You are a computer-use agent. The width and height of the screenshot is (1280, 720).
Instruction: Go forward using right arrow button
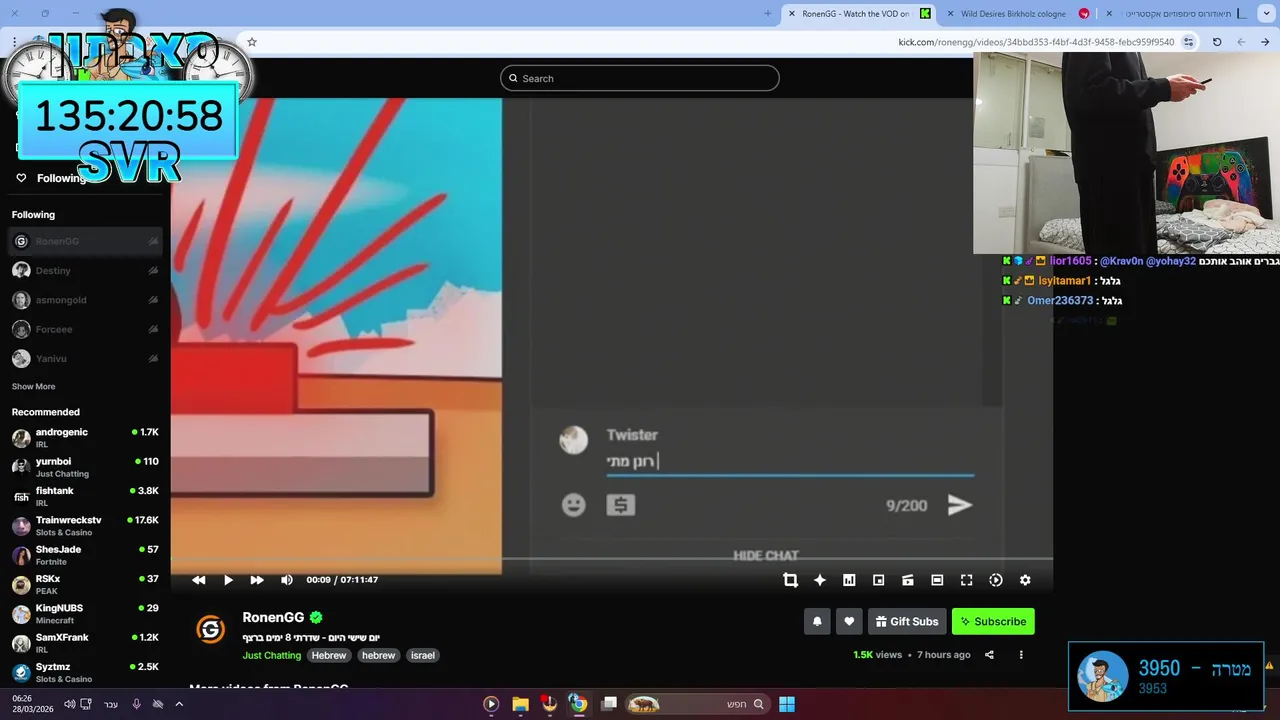point(1265,42)
